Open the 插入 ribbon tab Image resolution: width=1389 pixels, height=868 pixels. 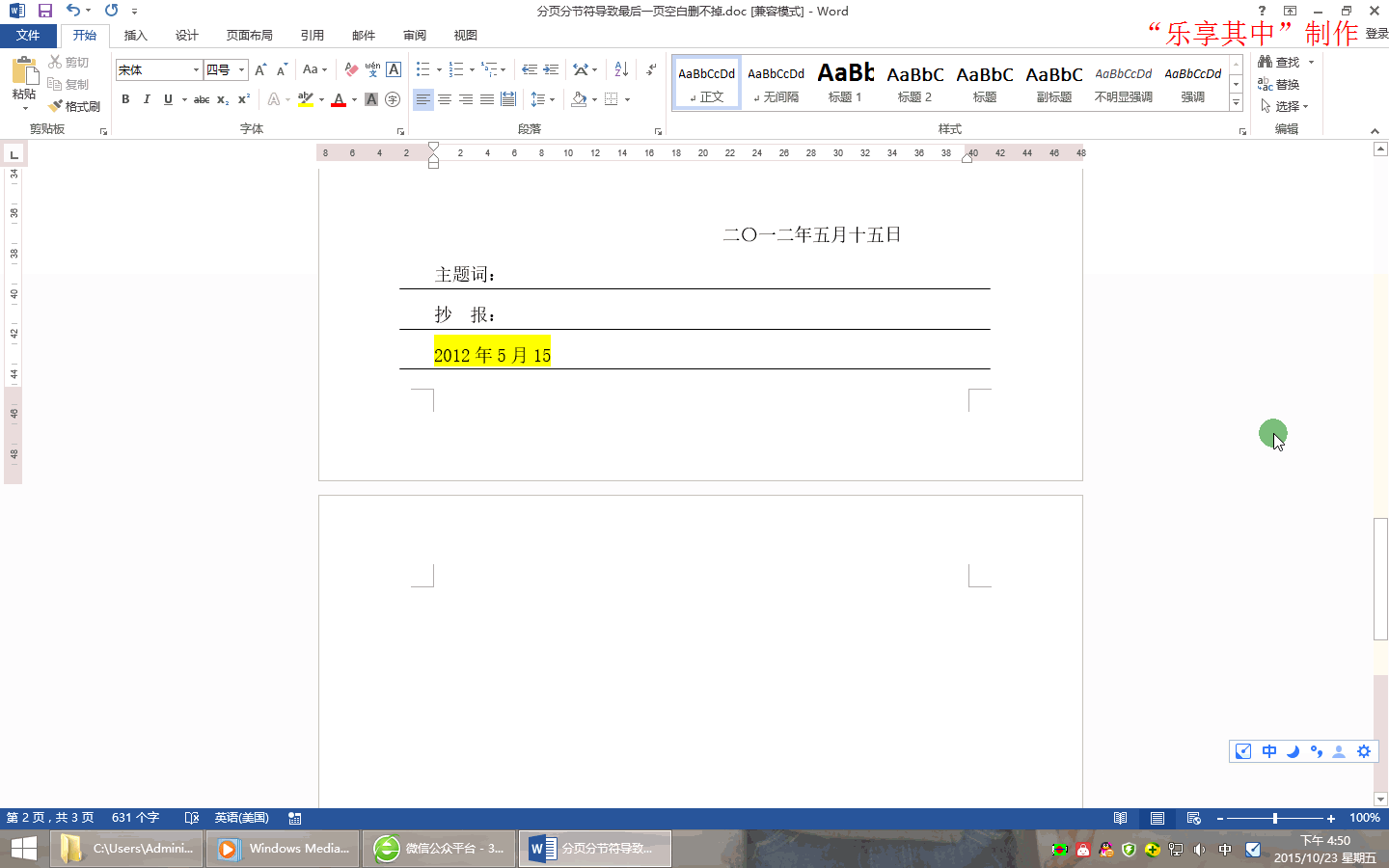(136, 36)
